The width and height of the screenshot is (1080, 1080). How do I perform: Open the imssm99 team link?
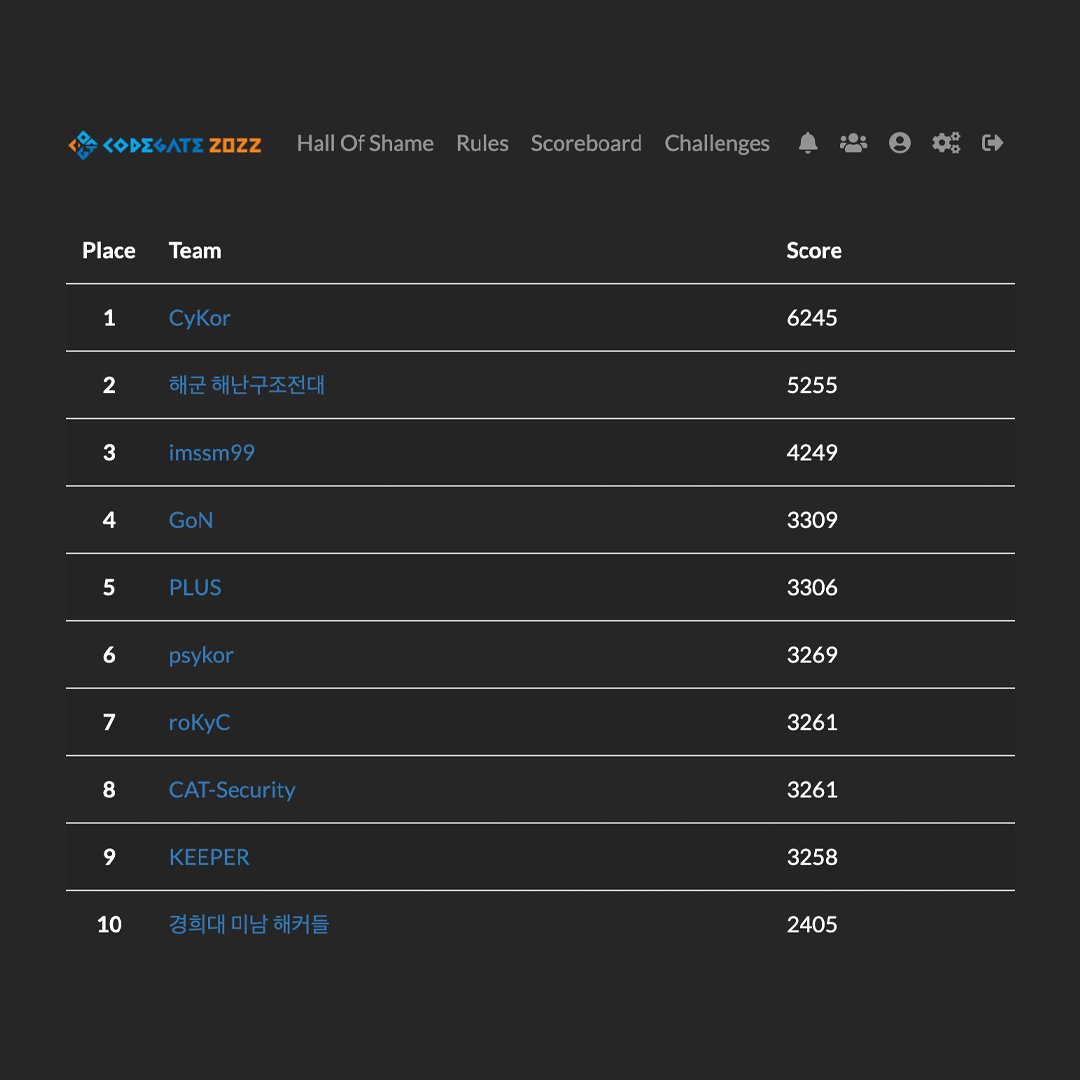(x=211, y=453)
